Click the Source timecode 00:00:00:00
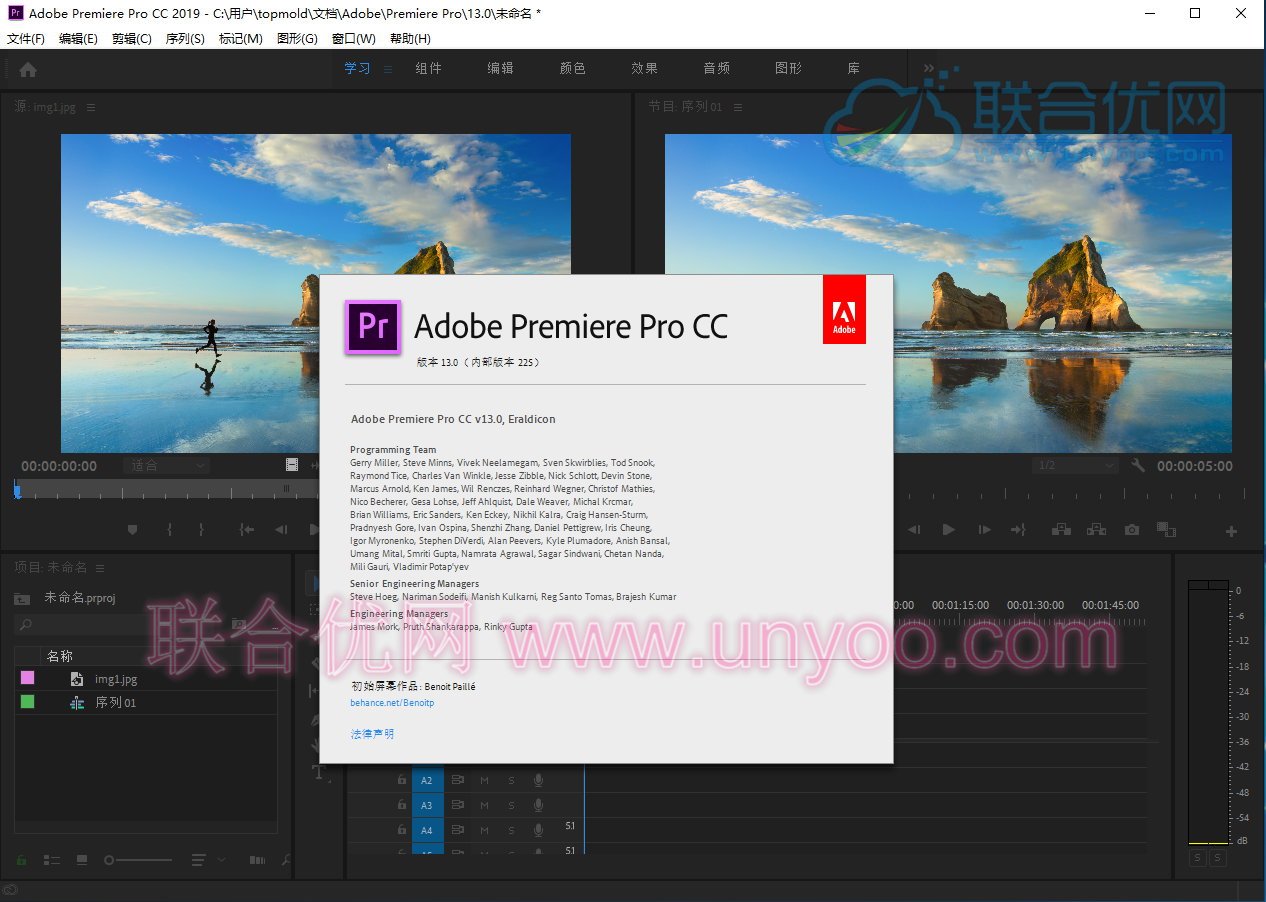This screenshot has width=1266, height=902. [x=59, y=466]
